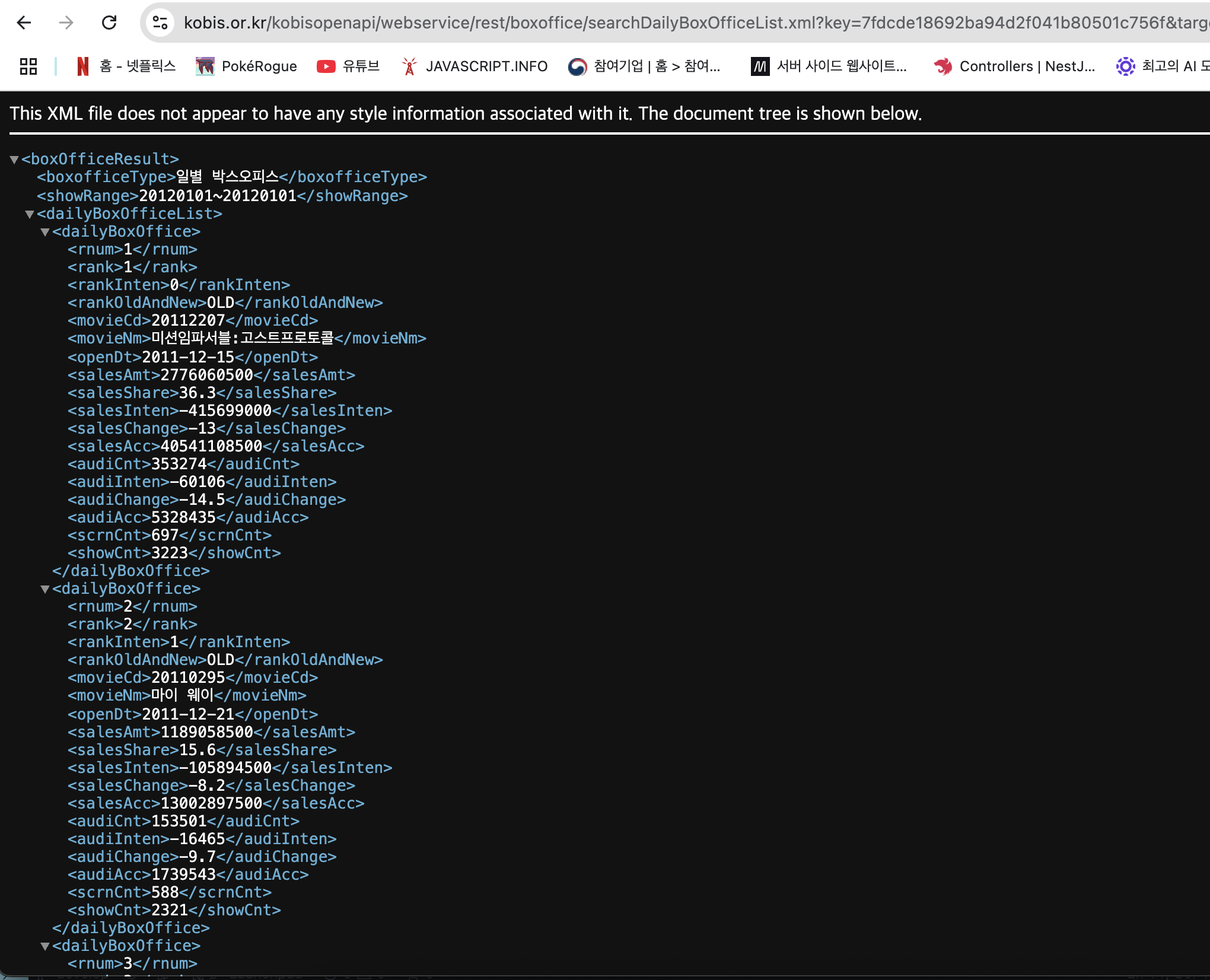The height and width of the screenshot is (980, 1210).
Task: Collapse the dailyBoxOfficeList node
Action: point(30,214)
